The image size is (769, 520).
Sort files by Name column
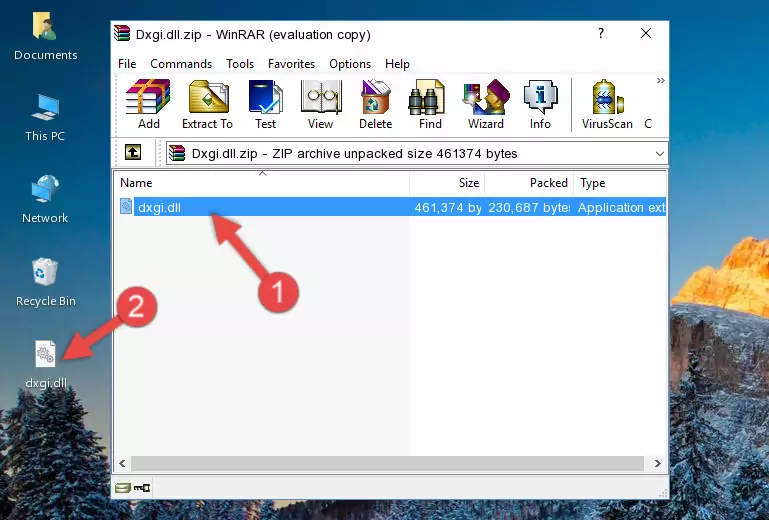262,183
